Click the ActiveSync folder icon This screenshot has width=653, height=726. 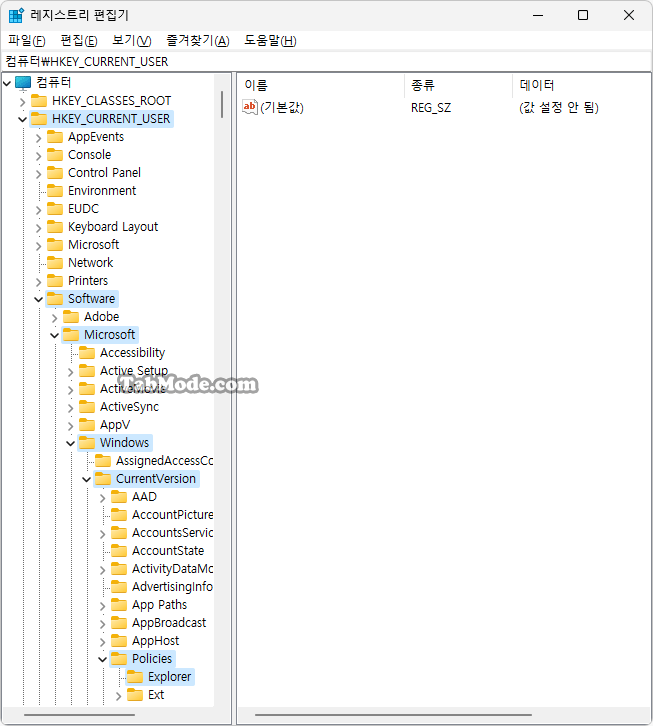(87, 407)
